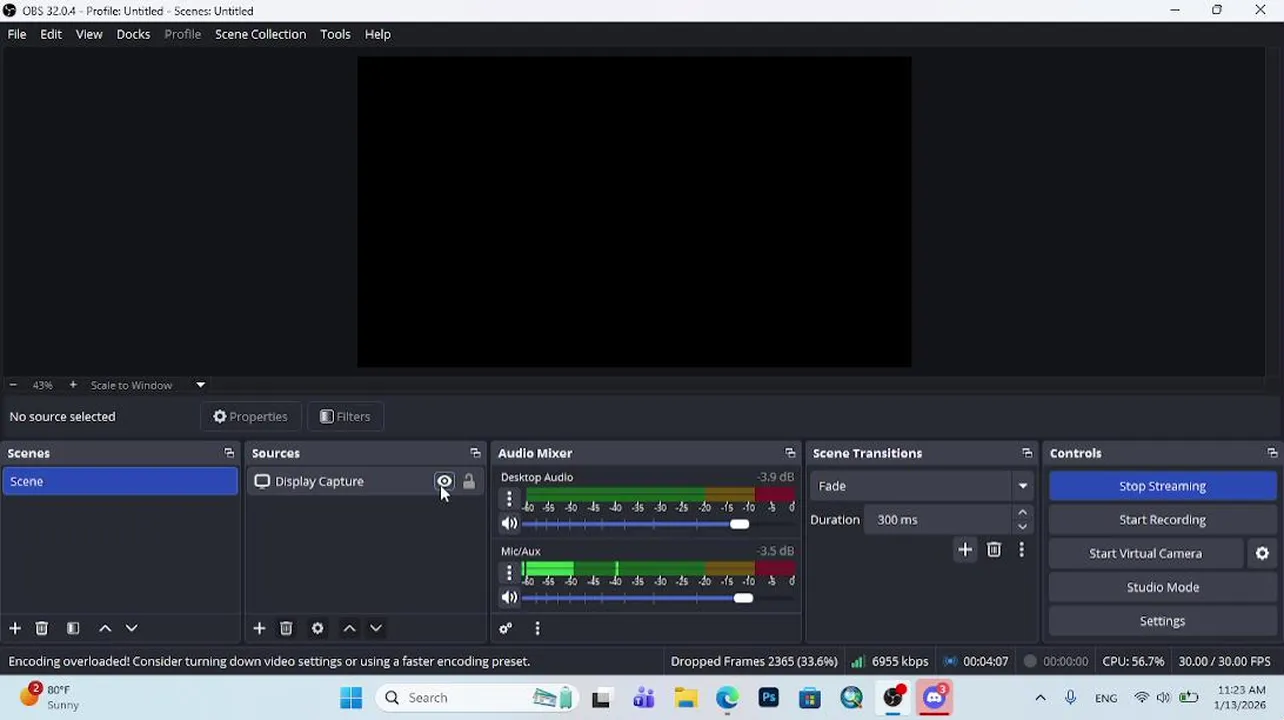Screen dimensions: 1284x720
Task: Click Stop Streaming button
Action: click(1162, 486)
